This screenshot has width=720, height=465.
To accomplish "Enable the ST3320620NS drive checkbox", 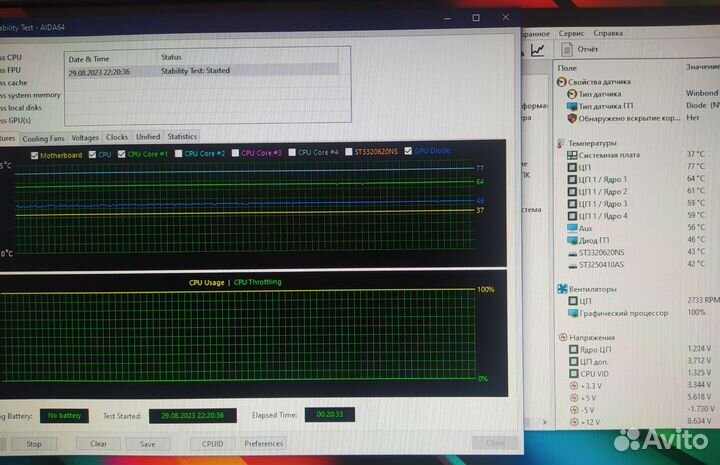I will coord(349,151).
